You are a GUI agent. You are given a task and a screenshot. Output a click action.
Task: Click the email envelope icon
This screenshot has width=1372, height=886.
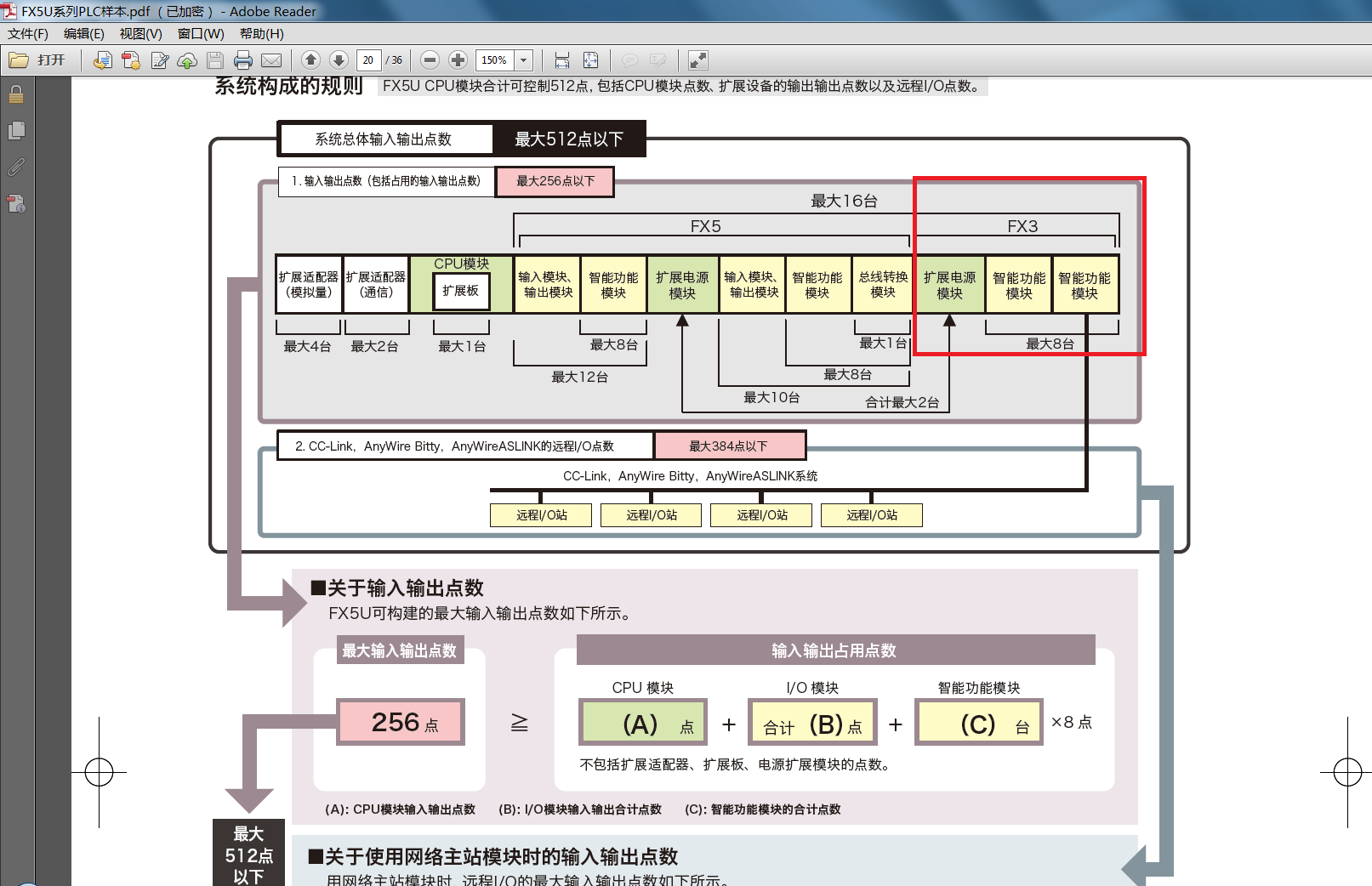pos(271,60)
